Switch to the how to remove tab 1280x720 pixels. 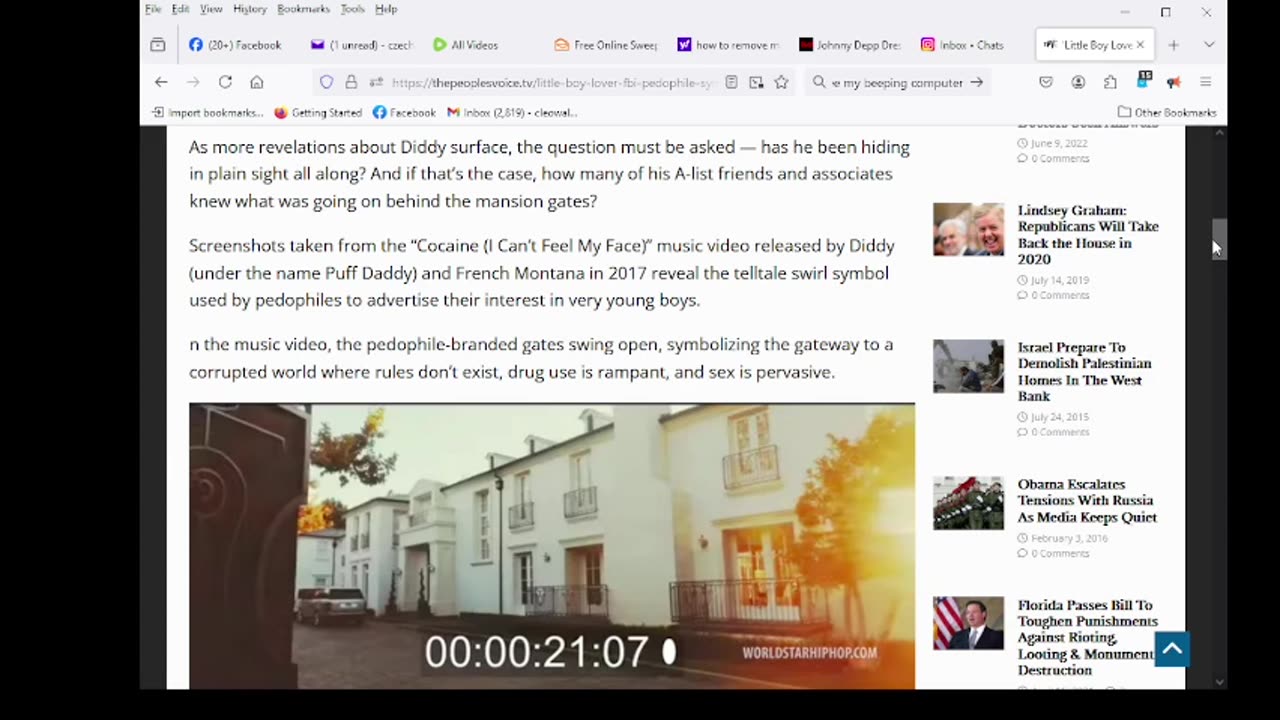728,45
